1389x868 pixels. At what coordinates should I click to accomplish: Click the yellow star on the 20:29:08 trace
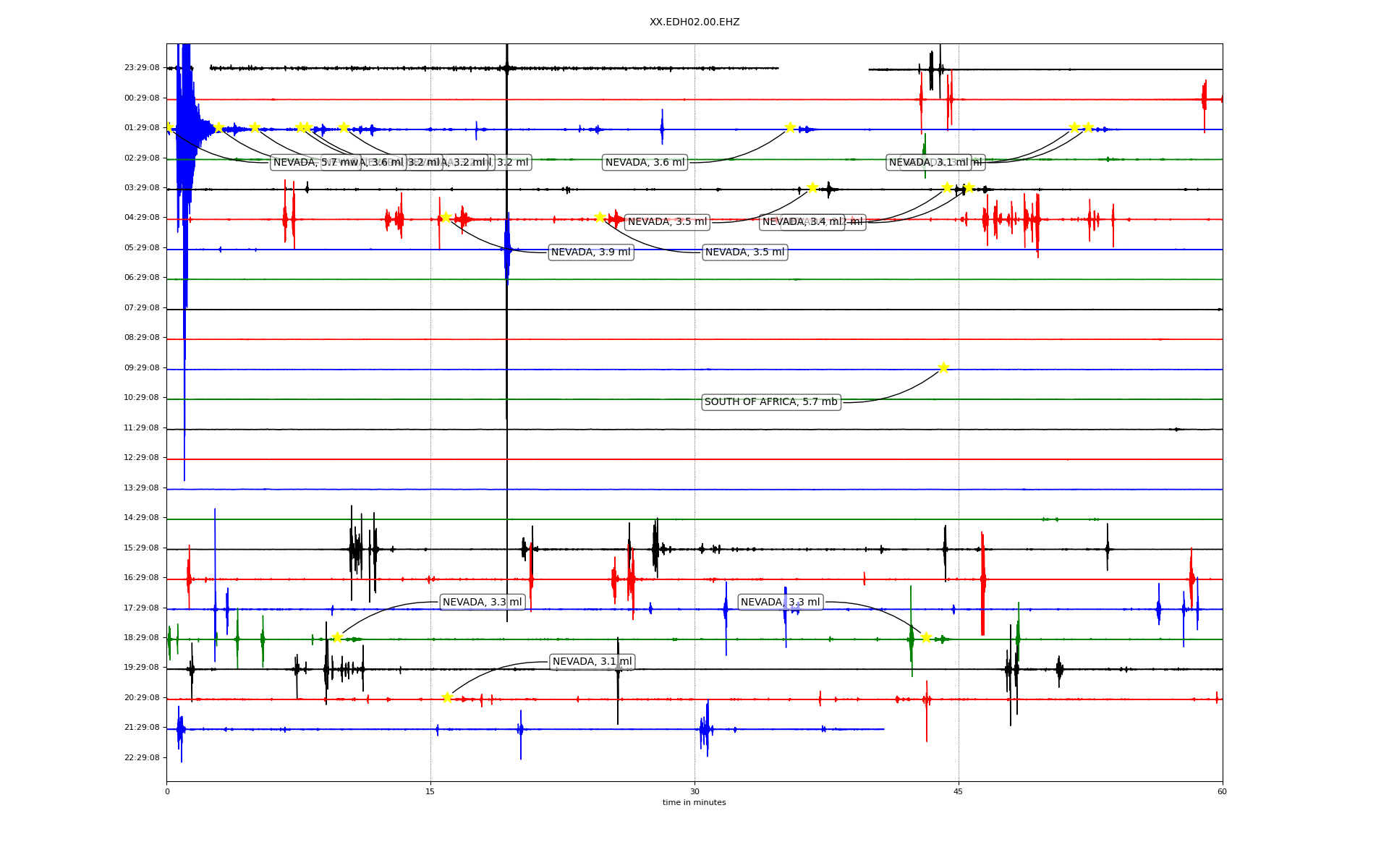tap(447, 697)
